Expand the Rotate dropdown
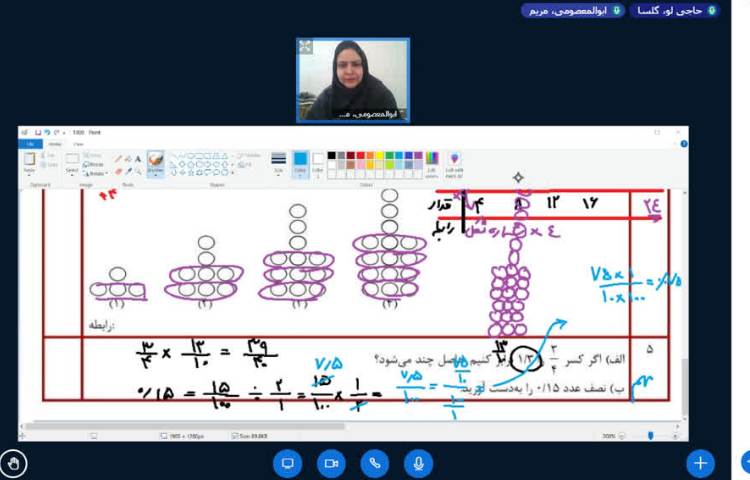The height and width of the screenshot is (480, 750). coord(95,174)
